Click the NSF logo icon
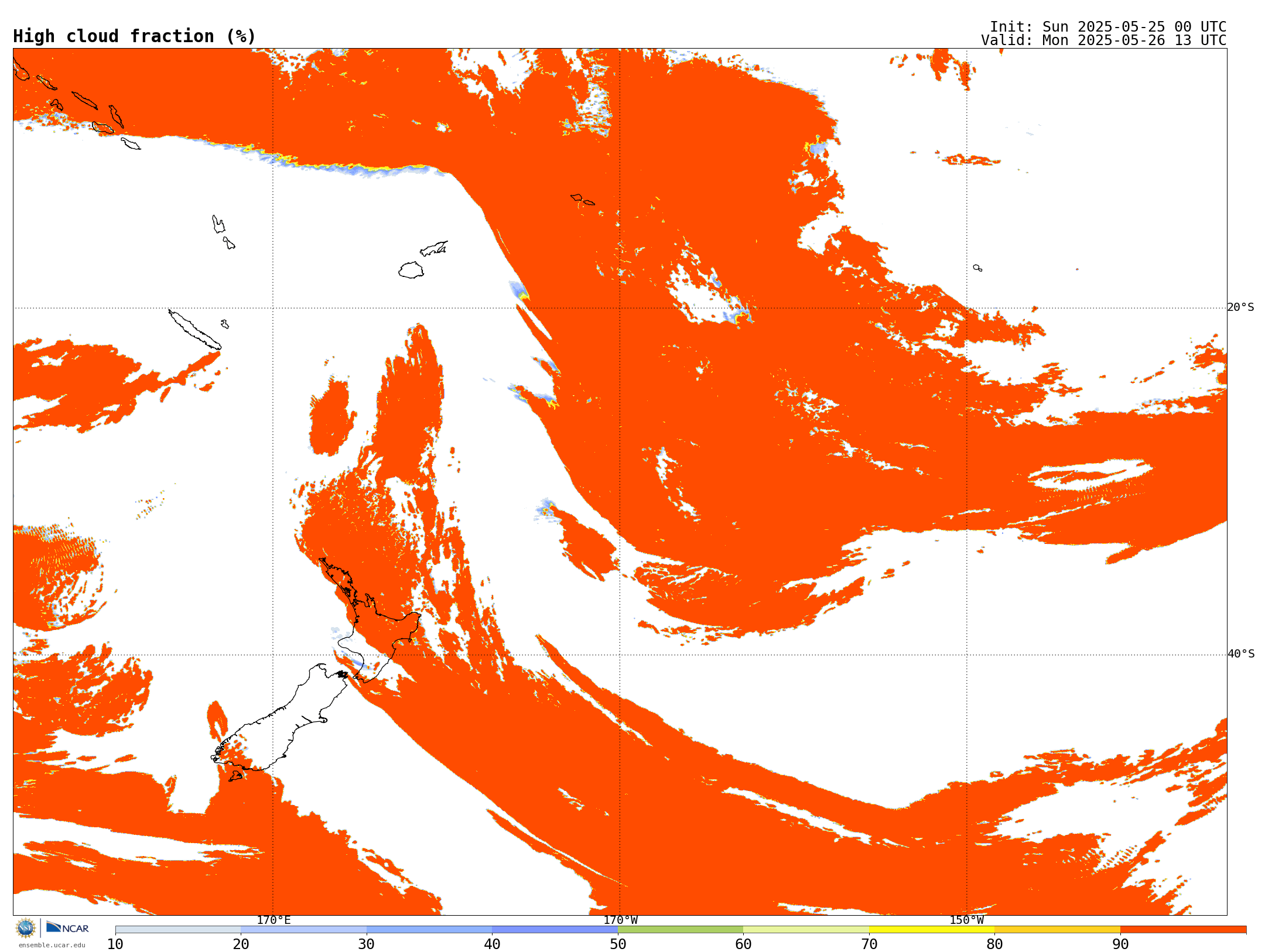Viewport: 1265px width, 952px height. pos(26,927)
